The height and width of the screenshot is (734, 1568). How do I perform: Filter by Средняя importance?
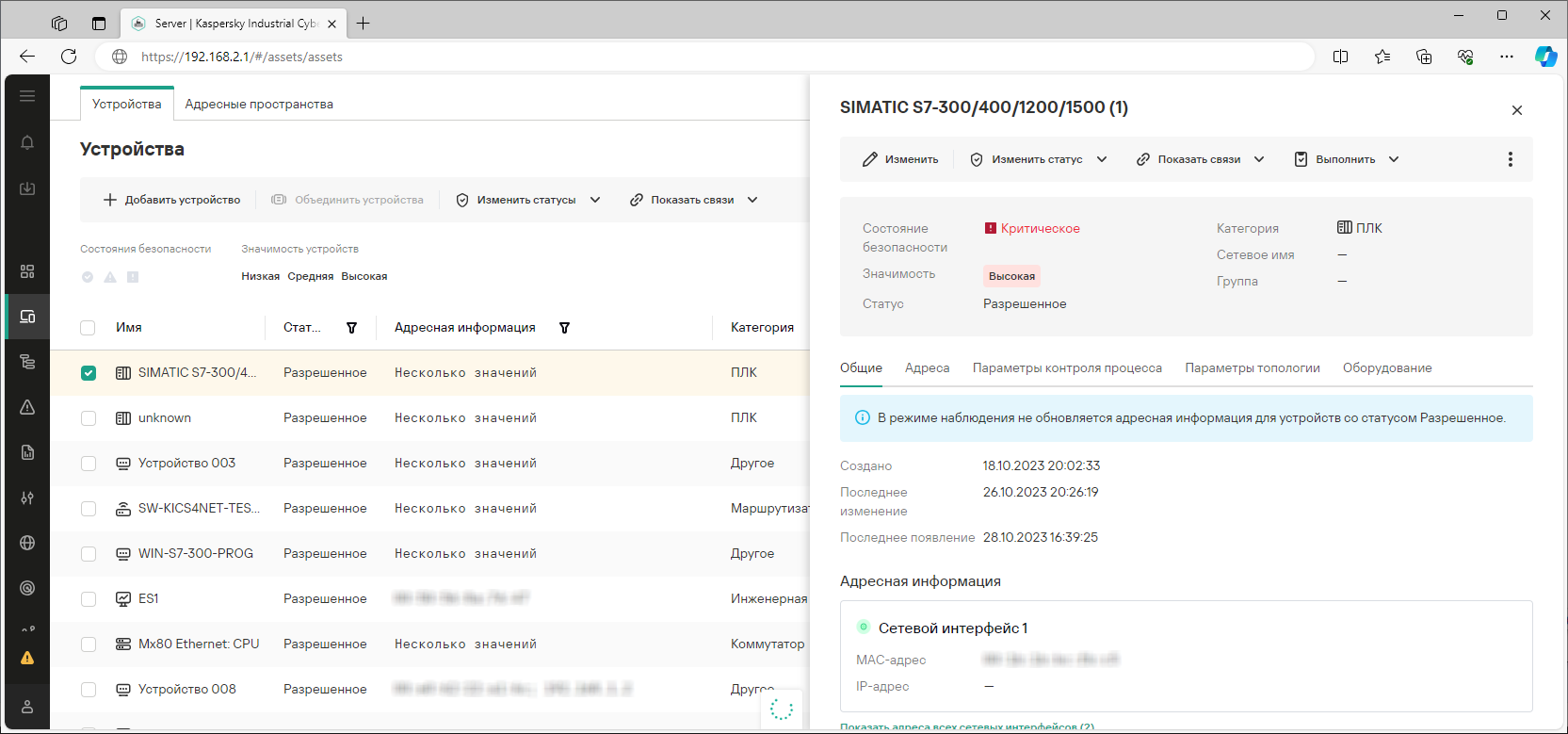tap(311, 276)
